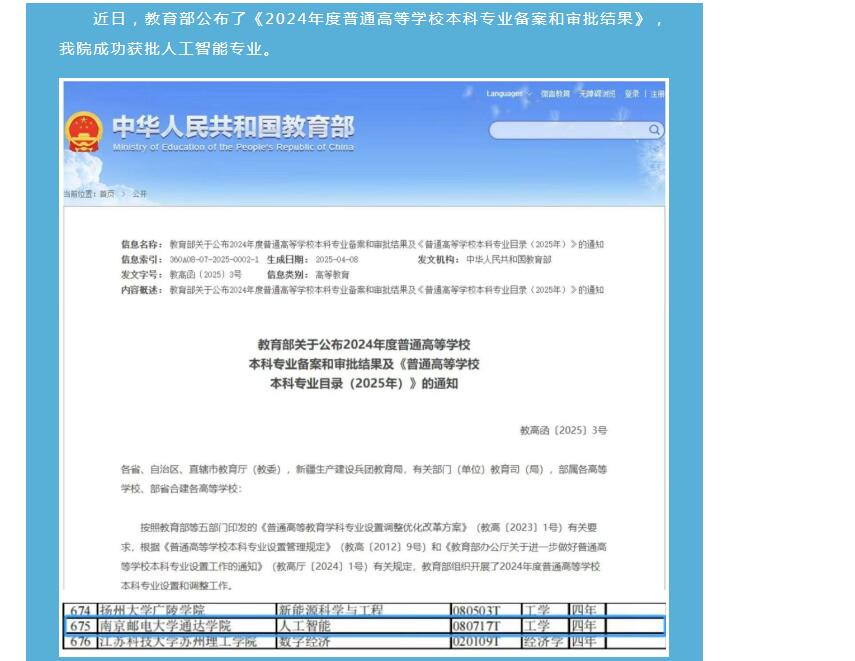
Task: Click inside the search input field
Action: tap(569, 130)
